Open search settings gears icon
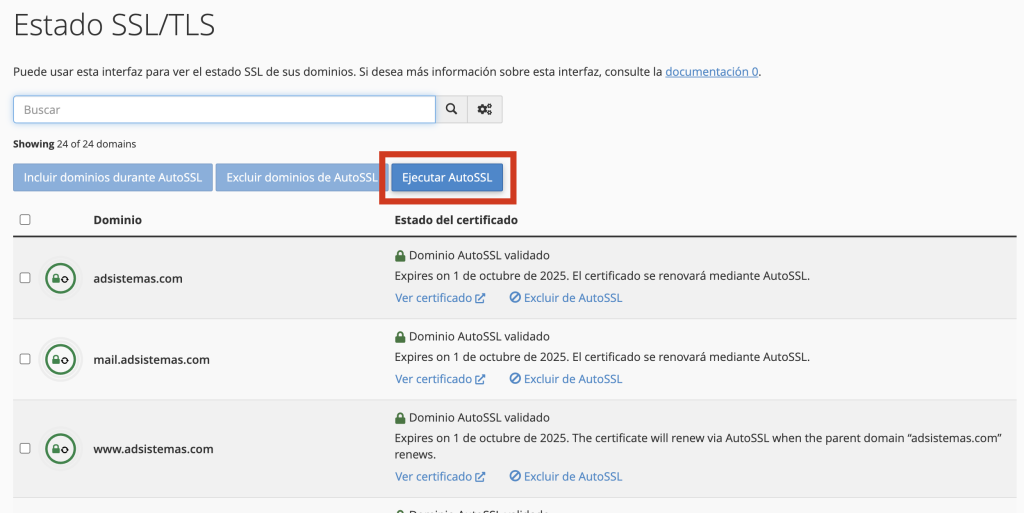The width and height of the screenshot is (1024, 513). 485,109
